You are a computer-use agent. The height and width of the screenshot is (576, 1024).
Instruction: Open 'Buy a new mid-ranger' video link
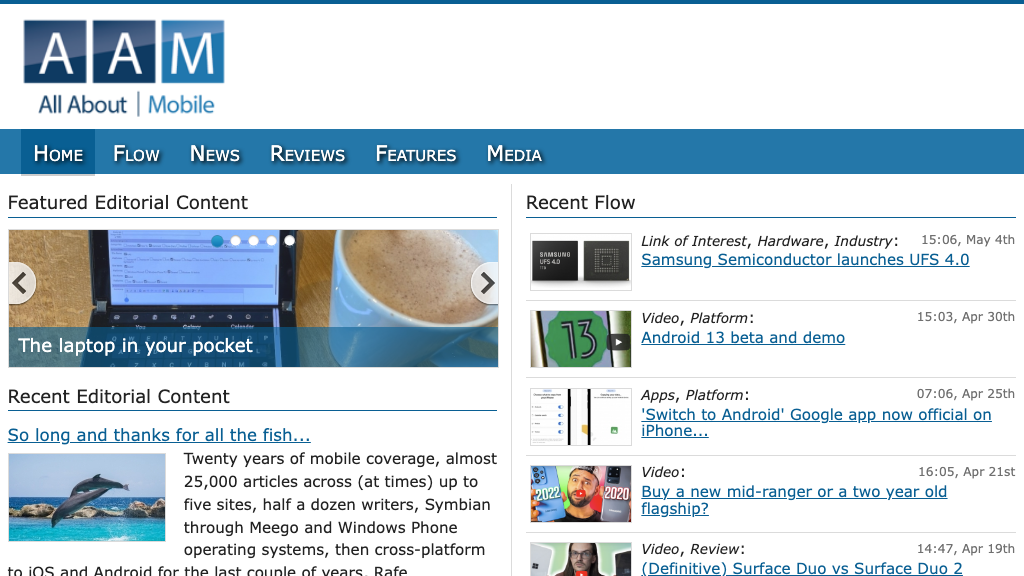(x=793, y=500)
